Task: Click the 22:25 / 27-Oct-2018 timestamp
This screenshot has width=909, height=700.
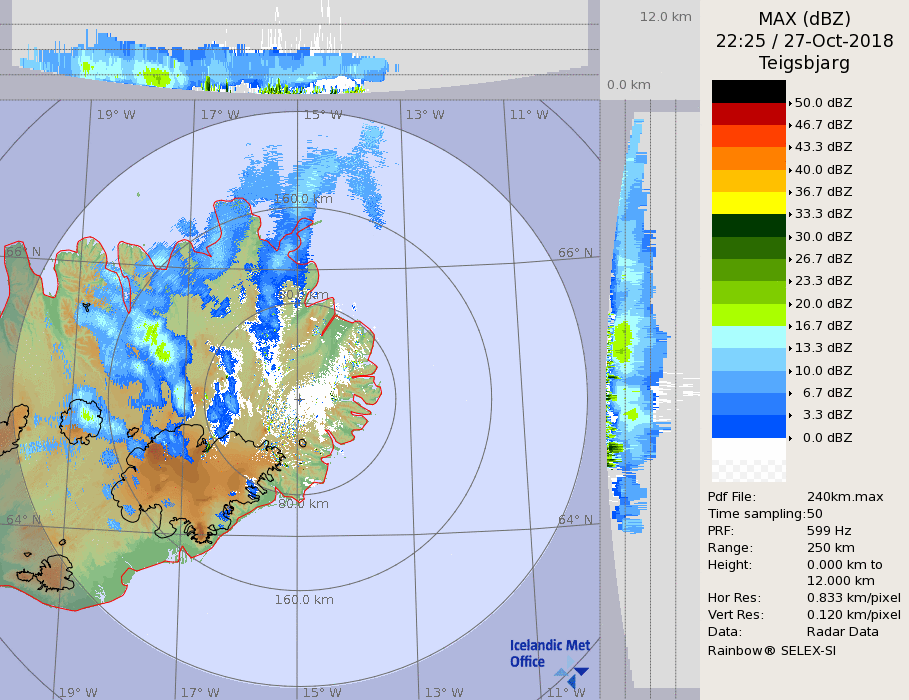Action: click(x=804, y=41)
